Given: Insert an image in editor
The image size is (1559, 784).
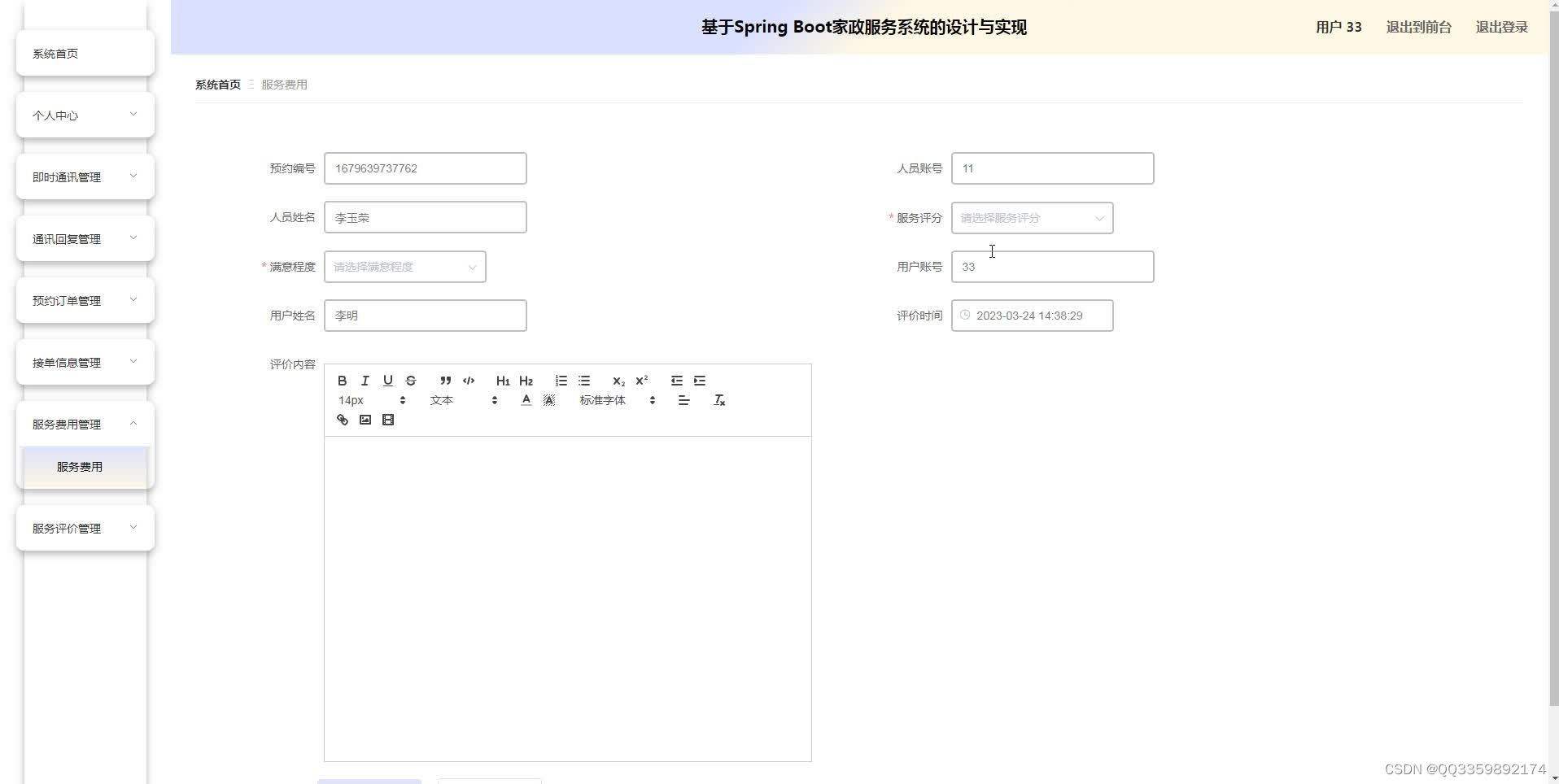Looking at the screenshot, I should 365,420.
